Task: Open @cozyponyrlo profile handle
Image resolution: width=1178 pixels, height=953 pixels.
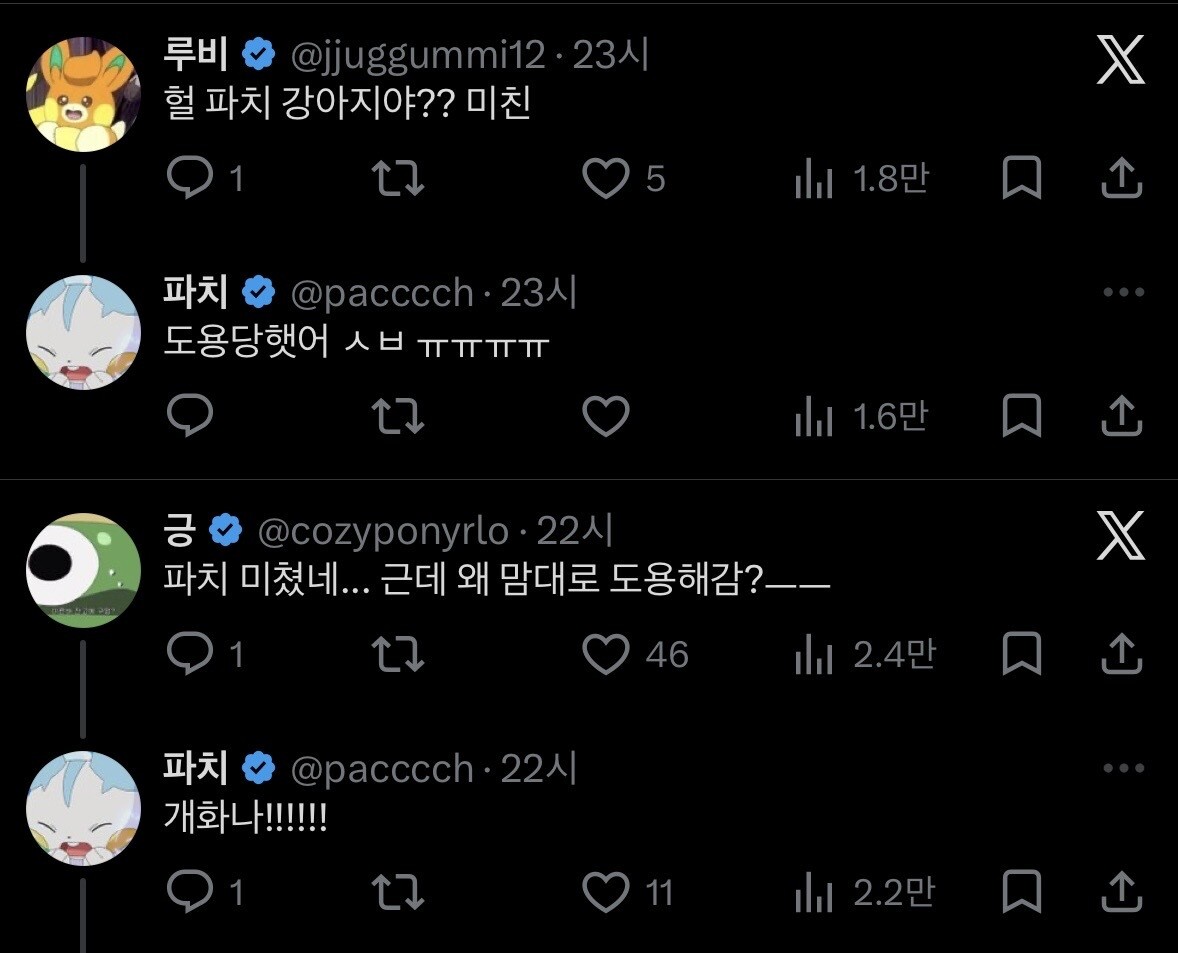Action: point(384,532)
